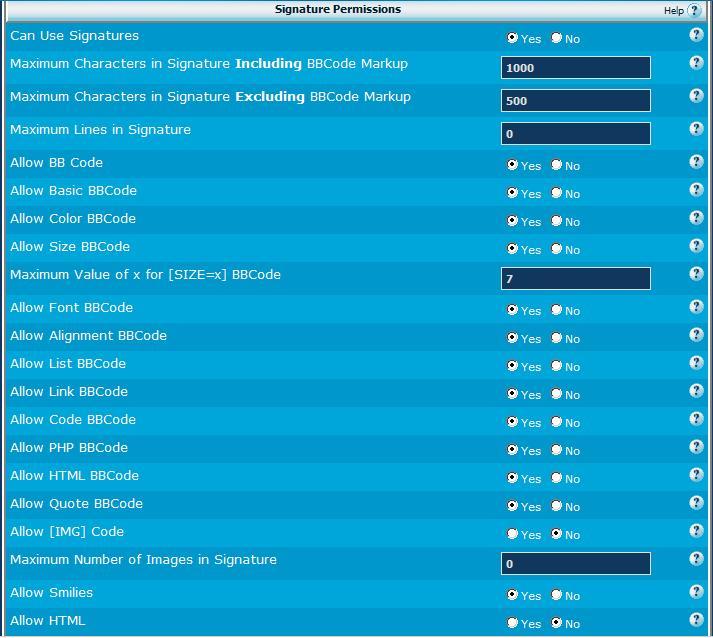Screen dimensions: 713x638
Task: Choose No for Allow Size BBCode
Action: coord(557,249)
